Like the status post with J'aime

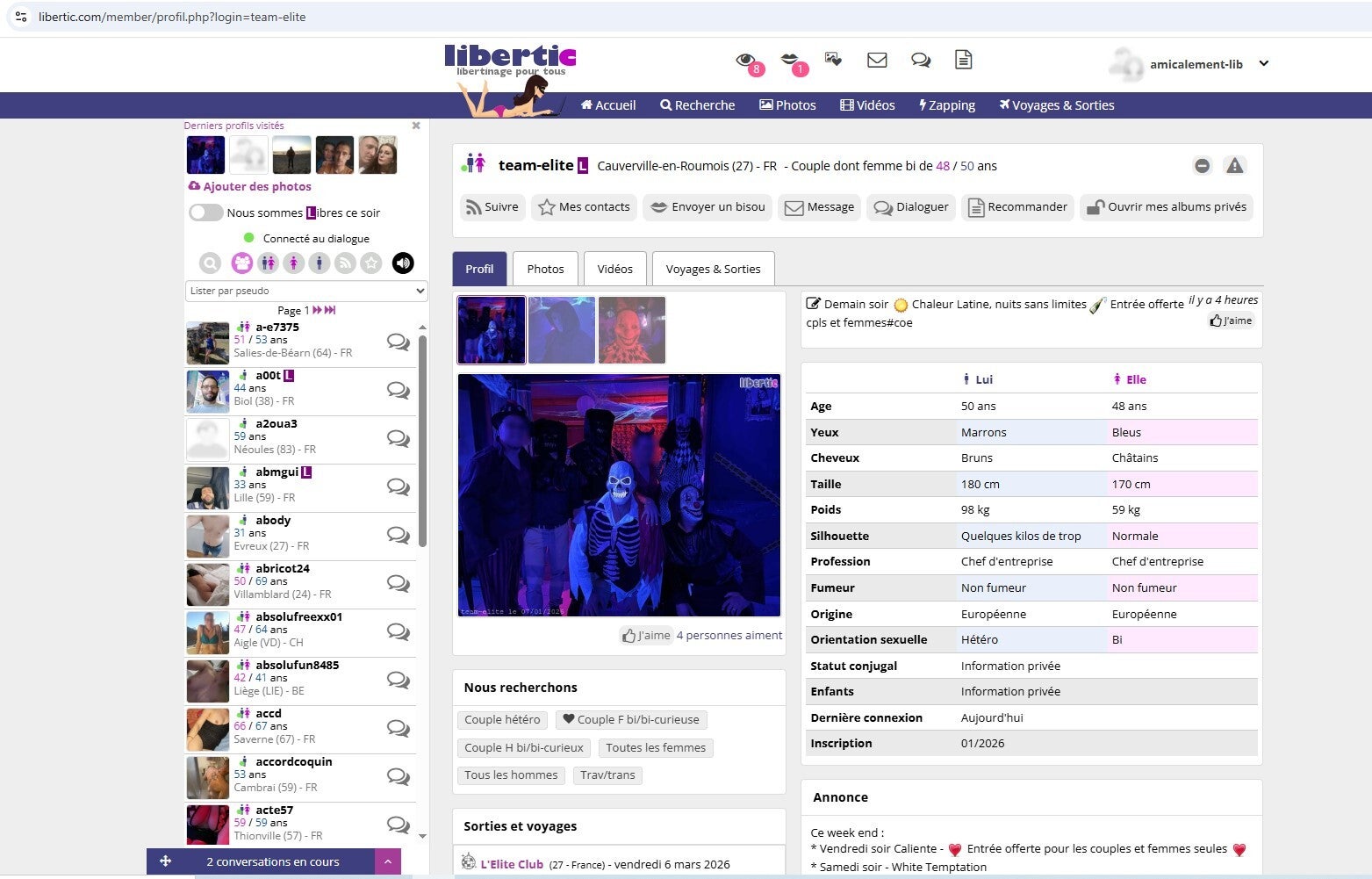coord(1232,321)
